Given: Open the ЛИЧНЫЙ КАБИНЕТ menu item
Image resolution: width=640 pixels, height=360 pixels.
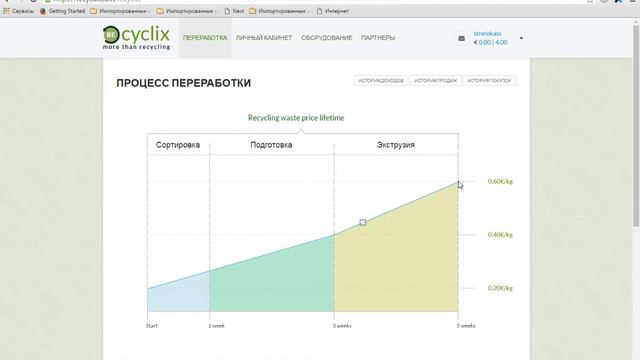Looking at the screenshot, I should click(x=264, y=38).
